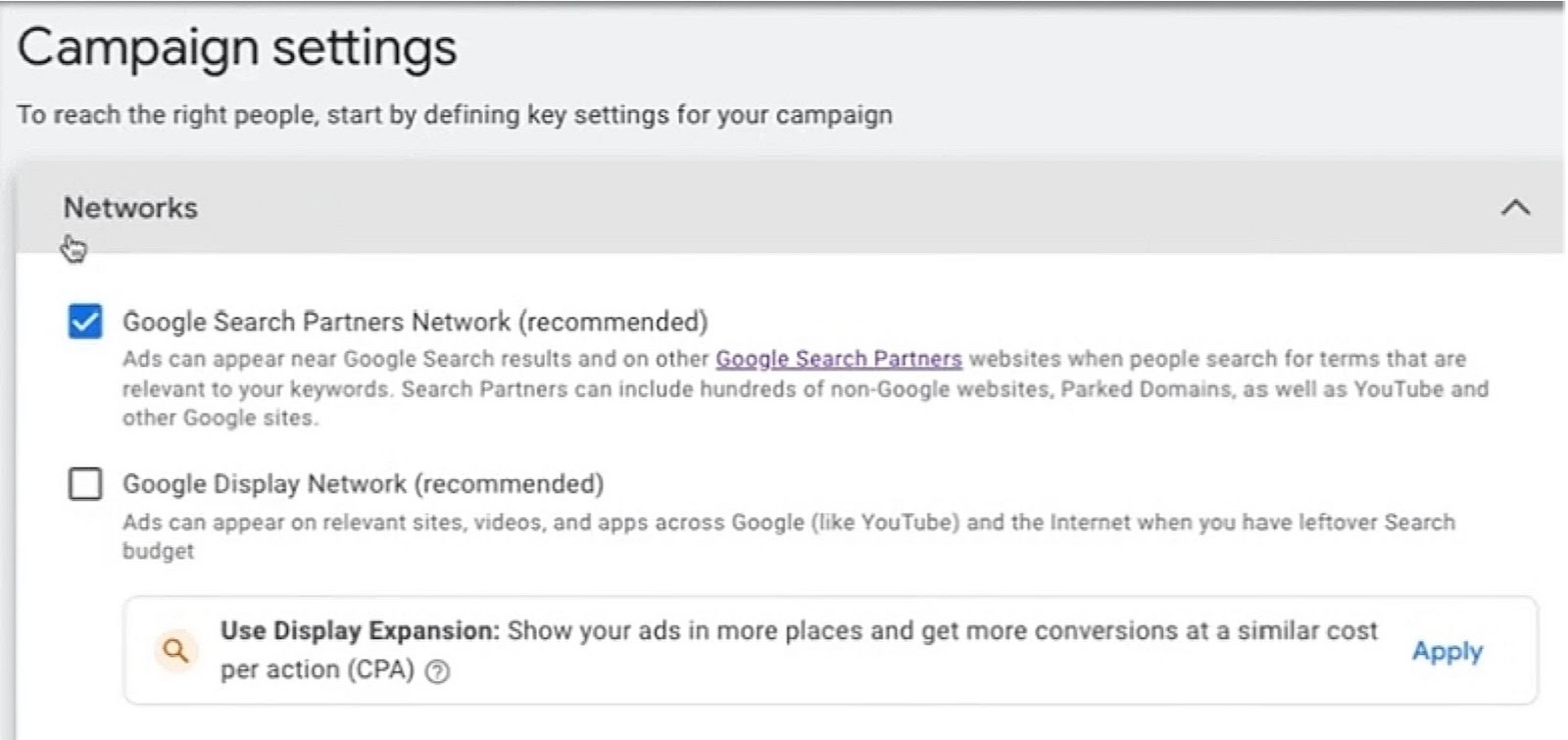Viewport: 1568px width, 740px height.
Task: Select the Google Search Partners Network label
Action: (x=316, y=321)
